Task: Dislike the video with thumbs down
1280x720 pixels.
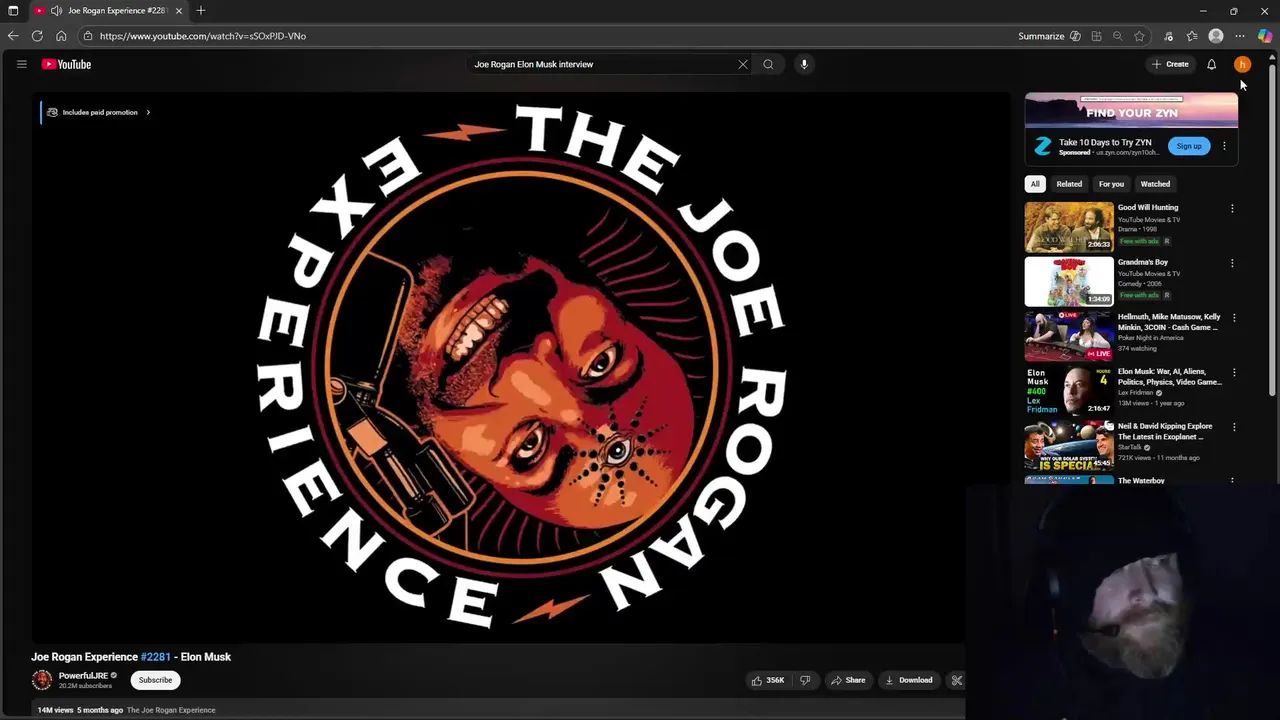Action: click(x=805, y=680)
